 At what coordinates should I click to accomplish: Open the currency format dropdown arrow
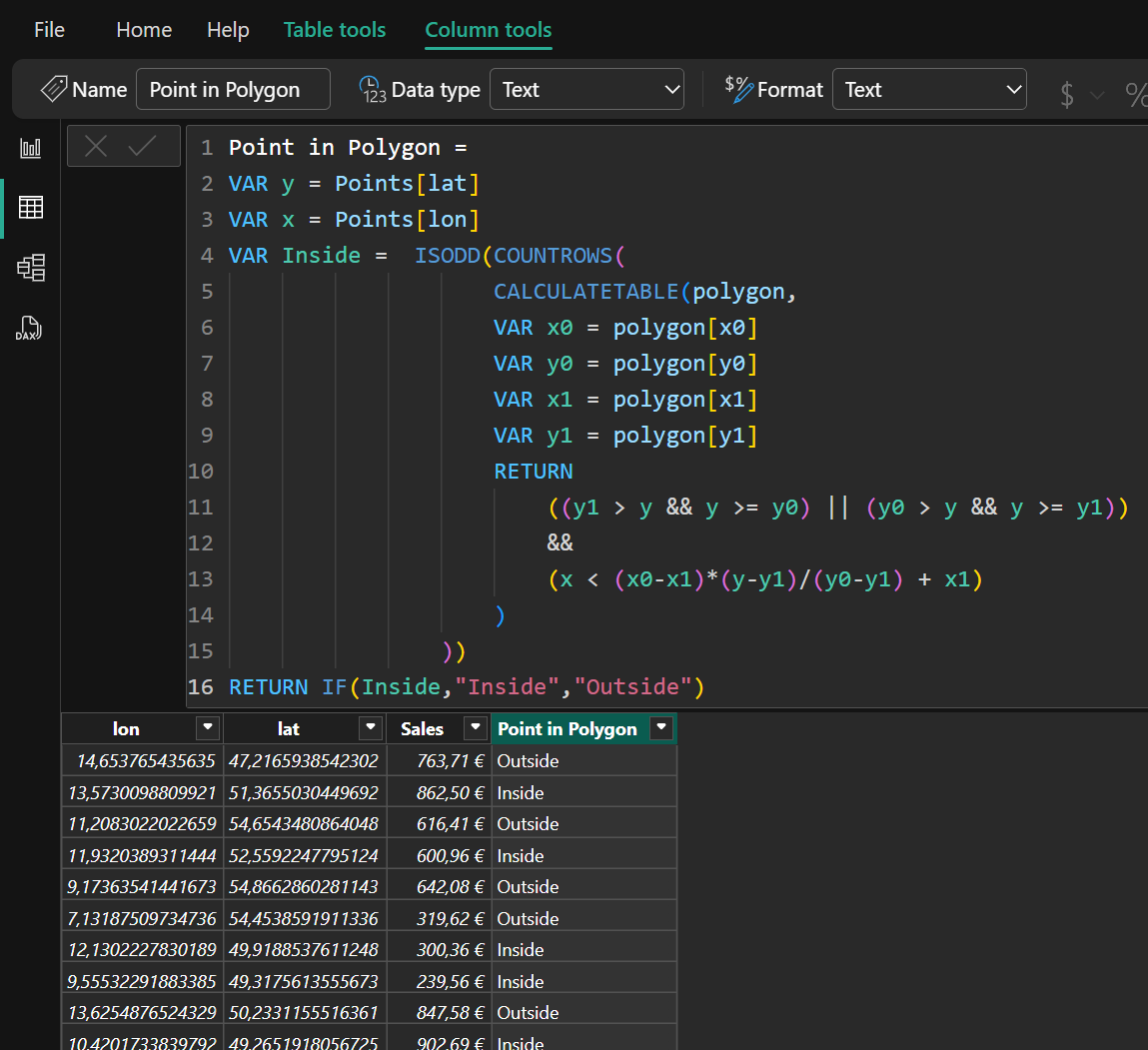pyautogui.click(x=1097, y=95)
